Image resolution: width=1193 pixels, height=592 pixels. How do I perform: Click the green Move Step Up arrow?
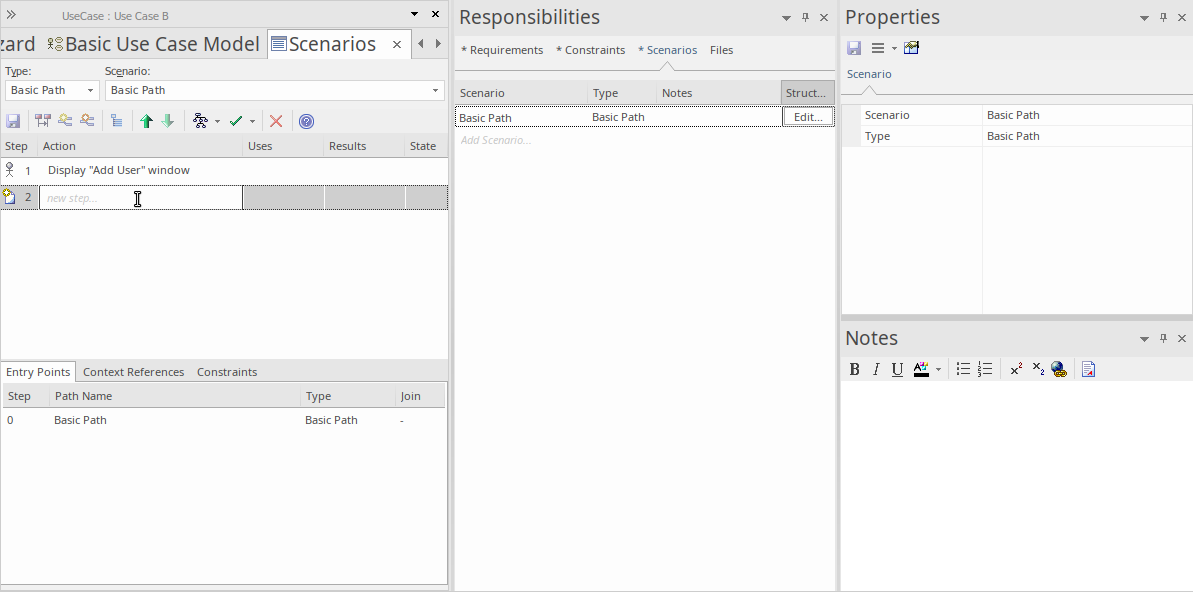coord(146,121)
